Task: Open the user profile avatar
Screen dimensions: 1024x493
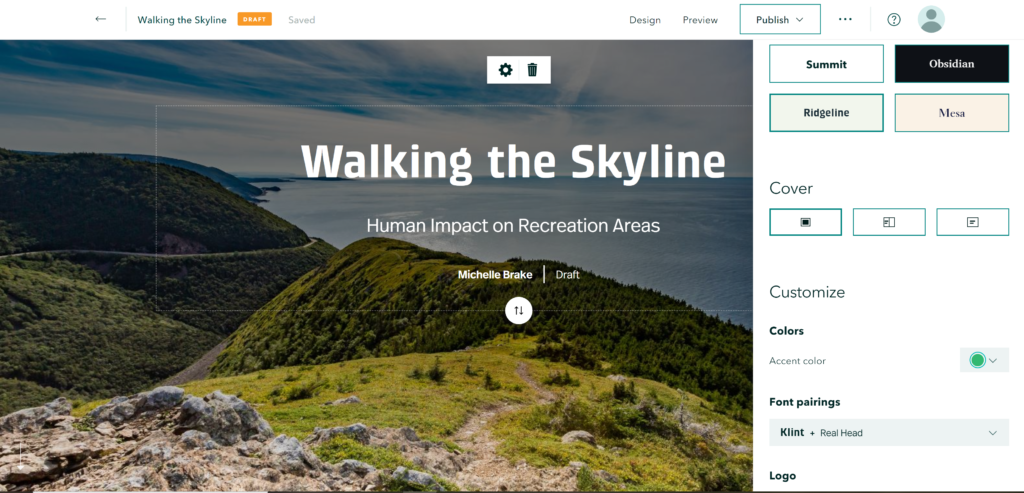Action: (931, 19)
